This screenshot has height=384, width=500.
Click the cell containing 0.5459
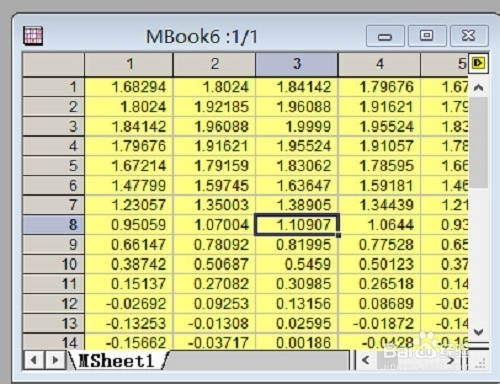pos(297,264)
